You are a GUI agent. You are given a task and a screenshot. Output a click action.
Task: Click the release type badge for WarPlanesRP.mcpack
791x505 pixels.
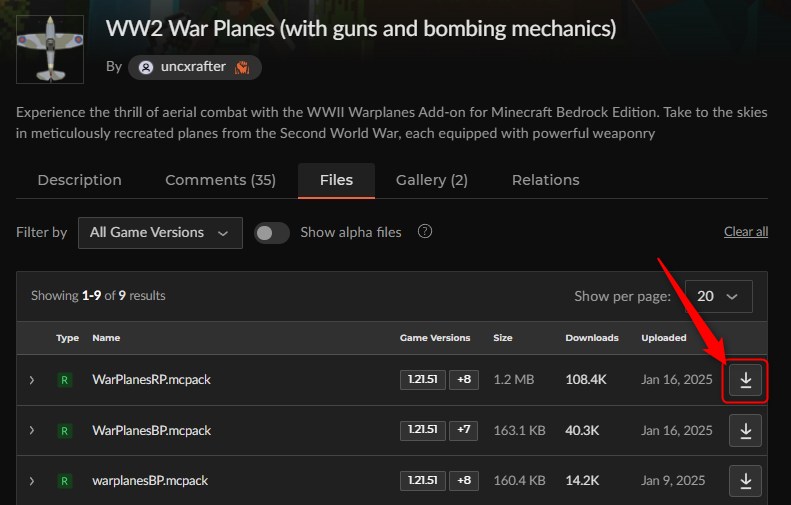(x=65, y=380)
